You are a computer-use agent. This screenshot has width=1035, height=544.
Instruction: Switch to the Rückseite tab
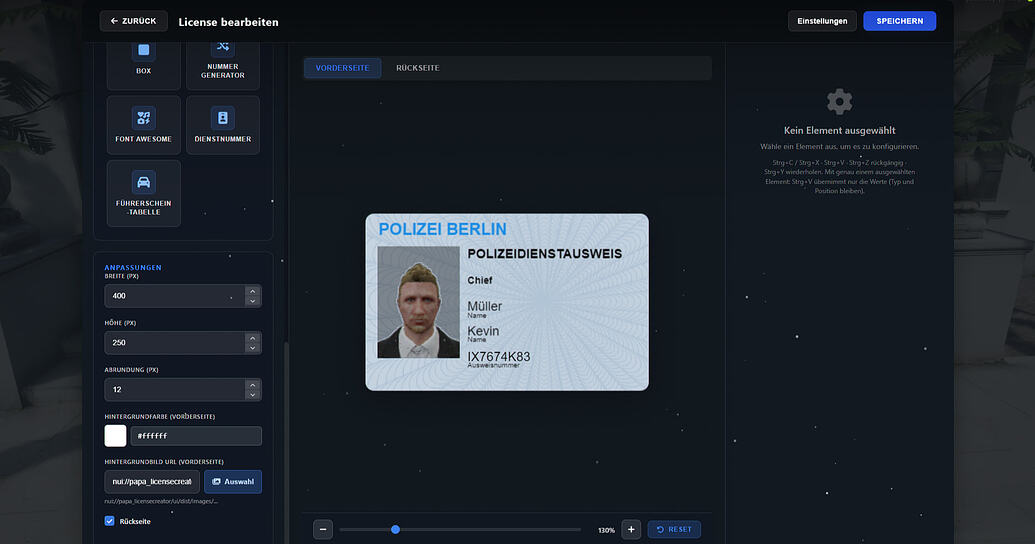[418, 68]
